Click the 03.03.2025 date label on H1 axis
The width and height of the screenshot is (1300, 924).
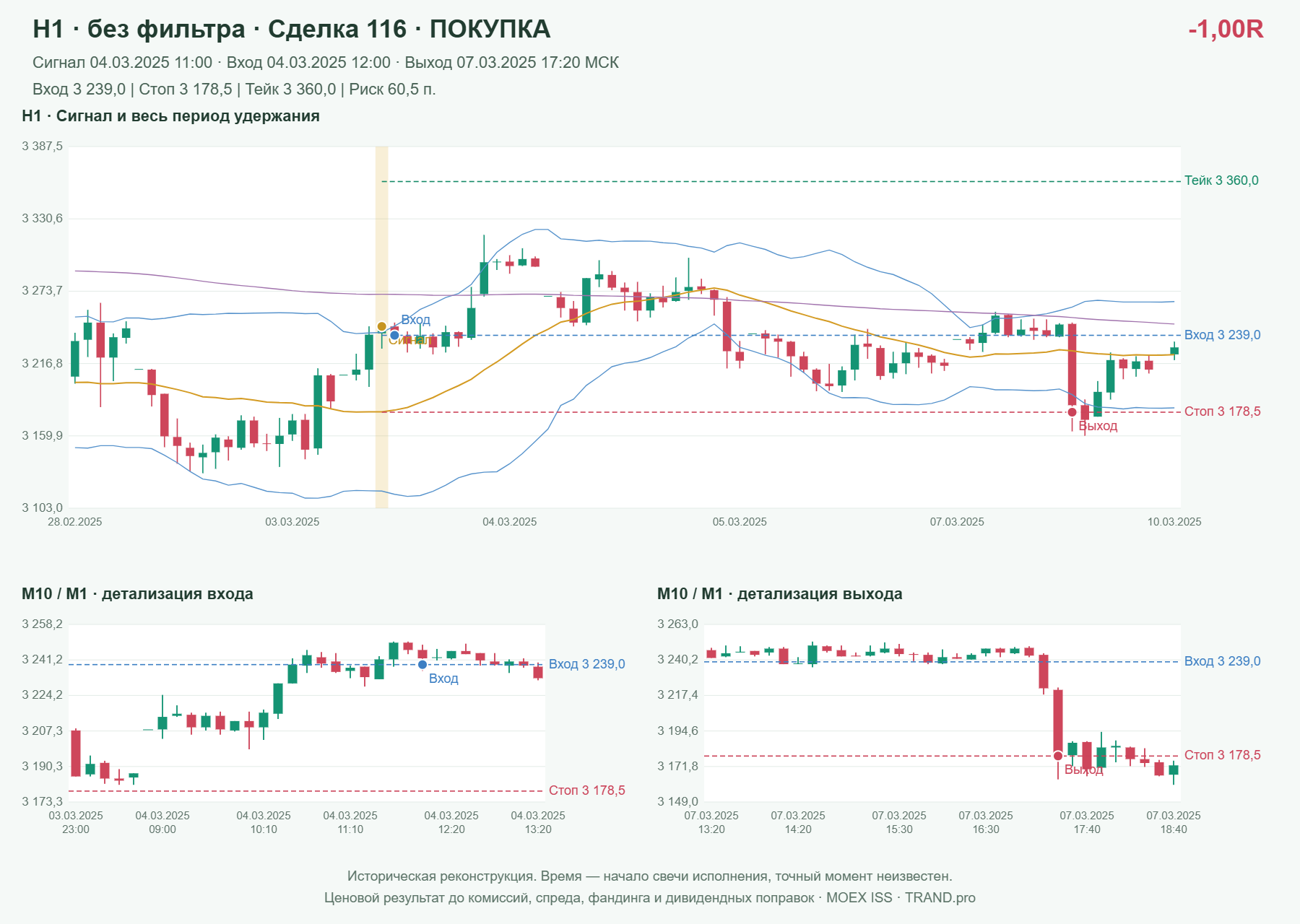292,522
